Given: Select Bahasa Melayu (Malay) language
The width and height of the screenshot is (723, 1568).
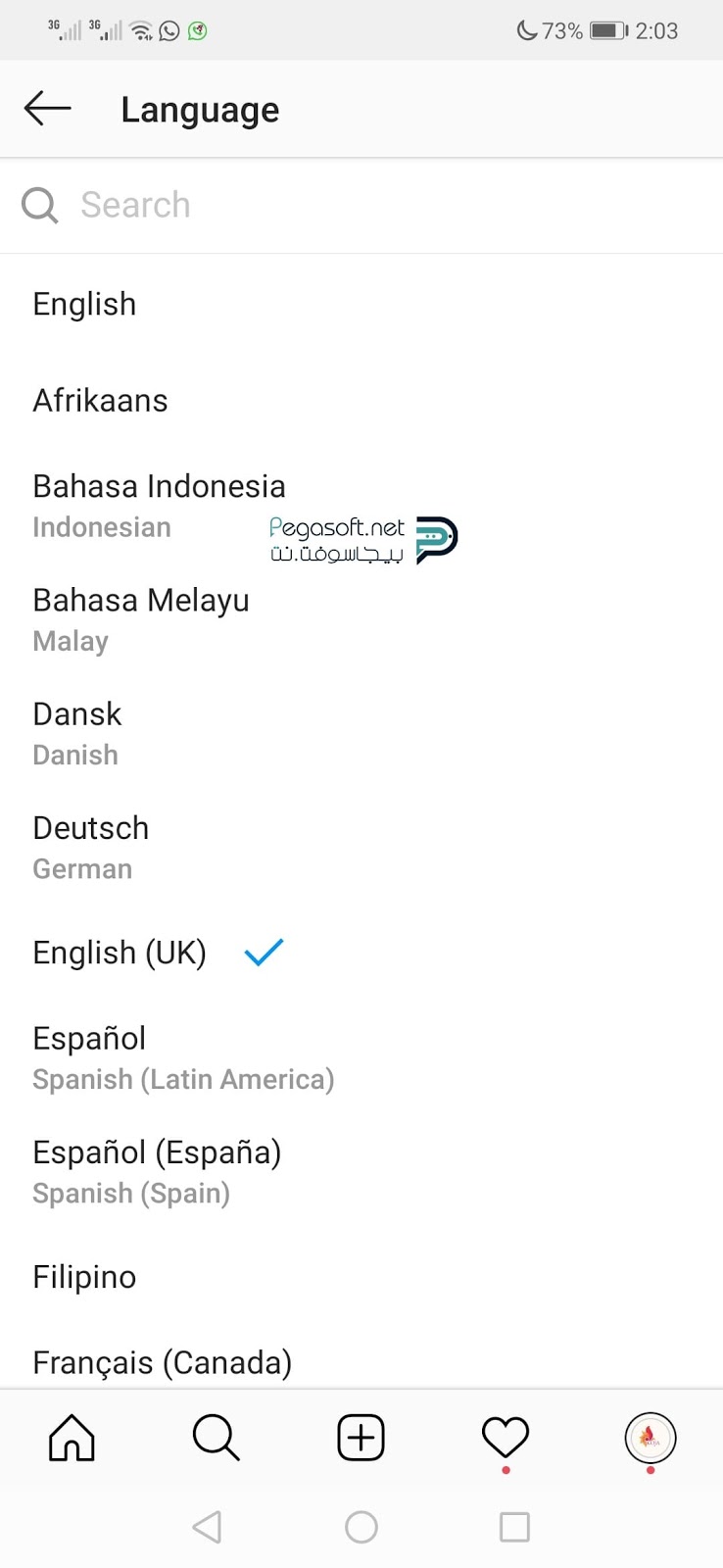Looking at the screenshot, I should [x=361, y=619].
